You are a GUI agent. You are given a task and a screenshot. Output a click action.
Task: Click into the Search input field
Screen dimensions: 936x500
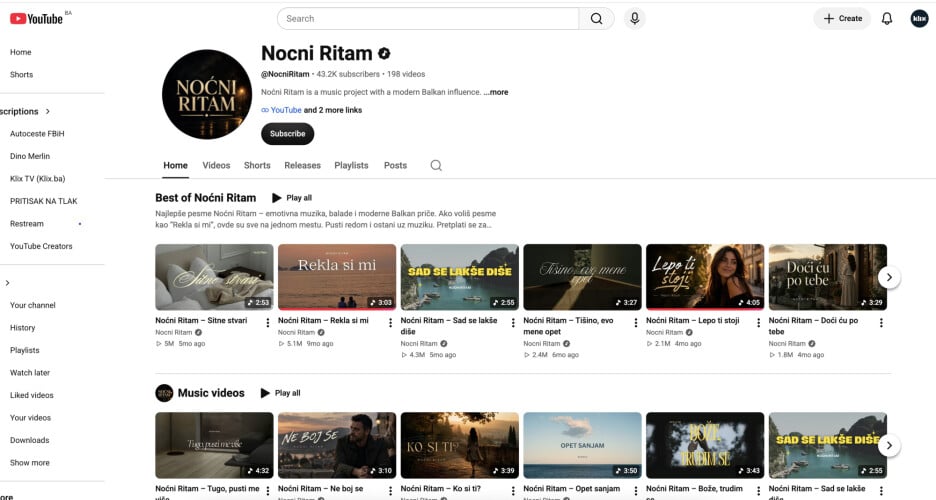click(x=428, y=18)
